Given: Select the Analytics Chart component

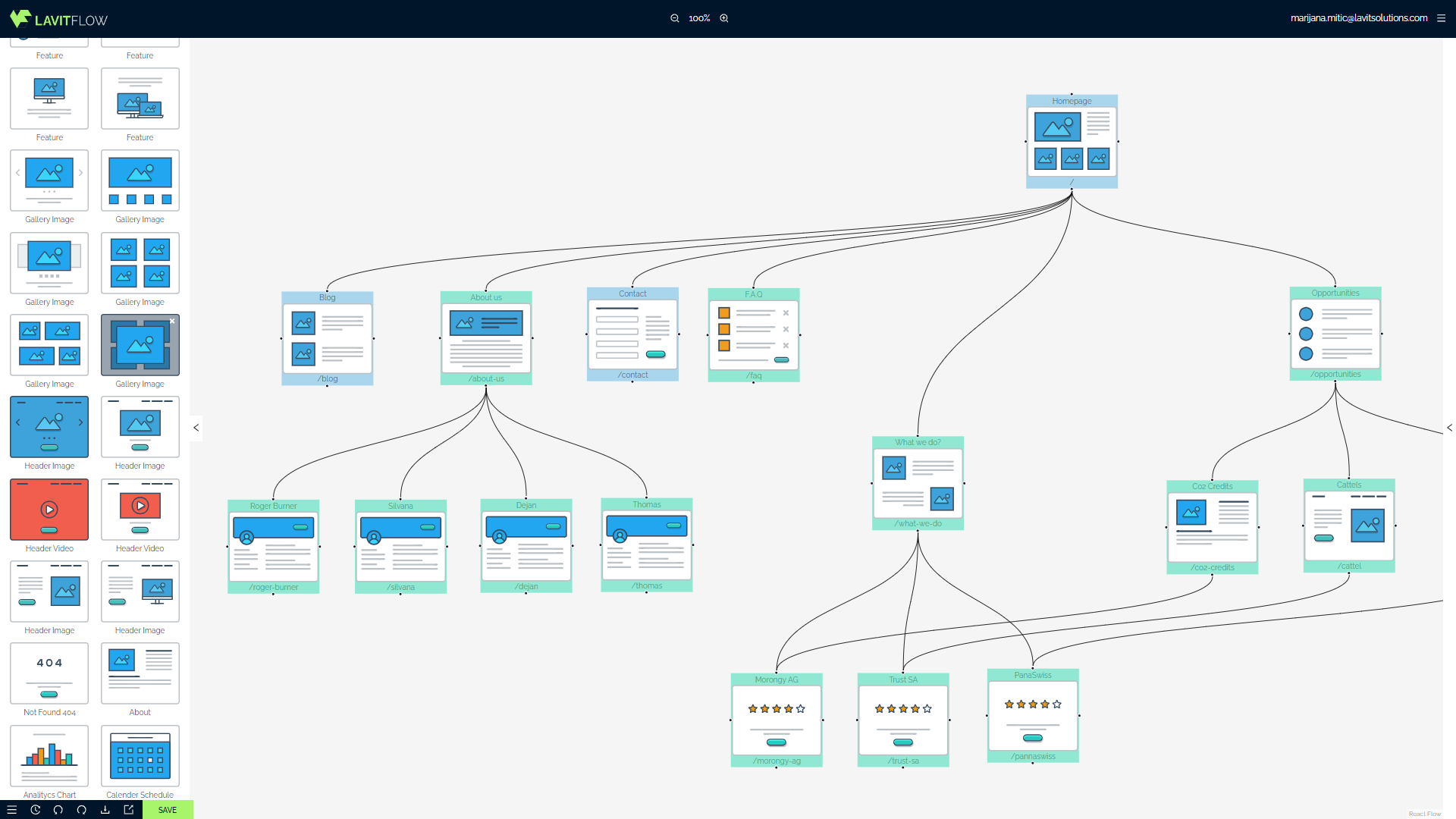Looking at the screenshot, I should (49, 756).
